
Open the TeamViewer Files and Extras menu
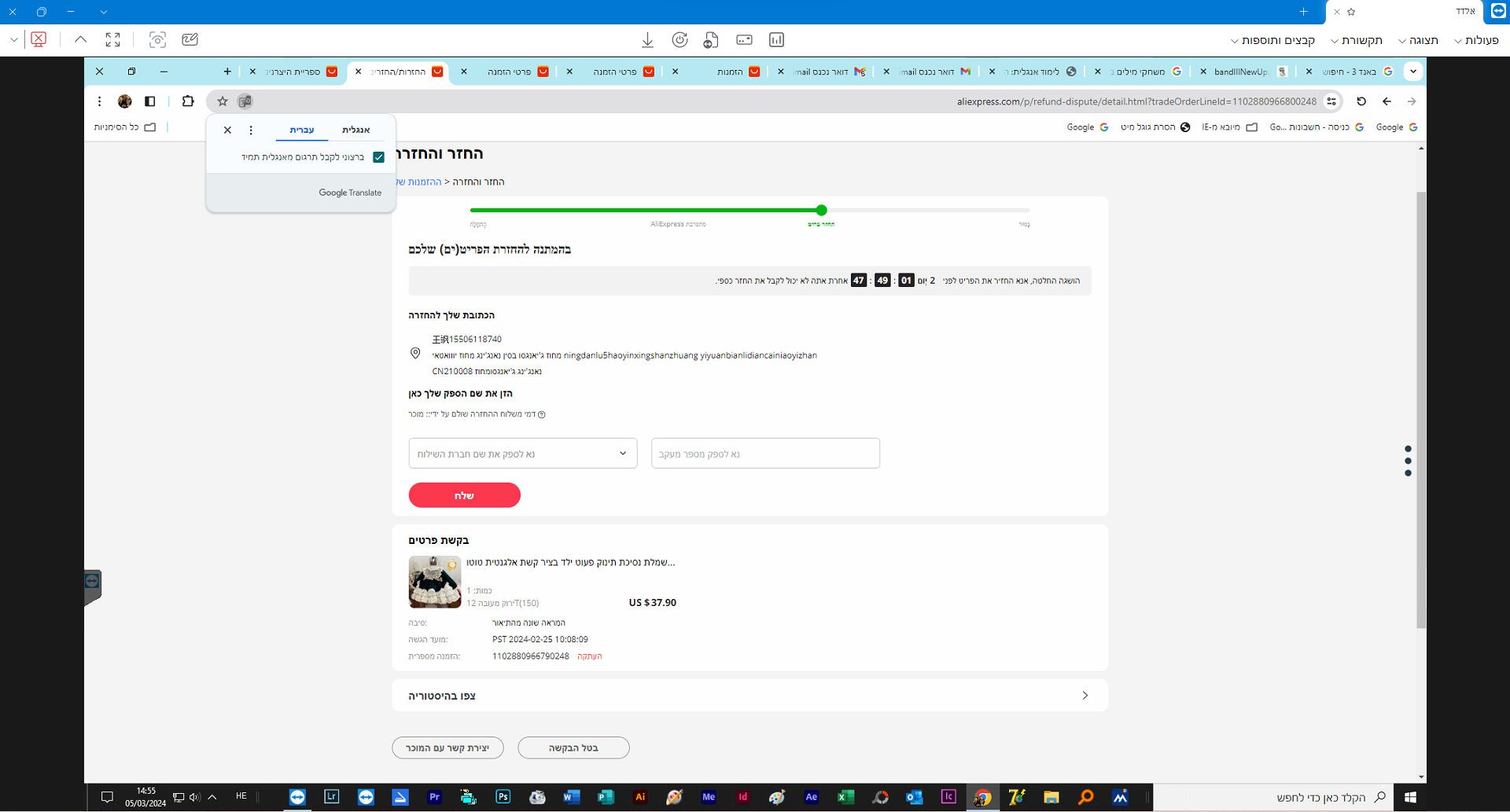[x=1272, y=40]
